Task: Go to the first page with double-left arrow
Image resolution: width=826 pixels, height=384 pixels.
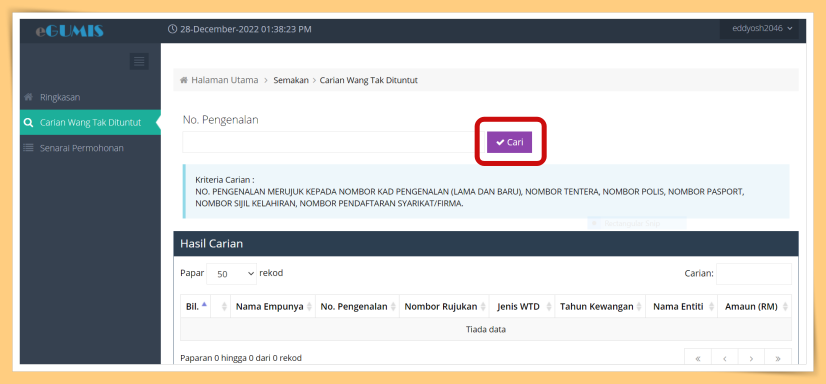Action: [698, 358]
